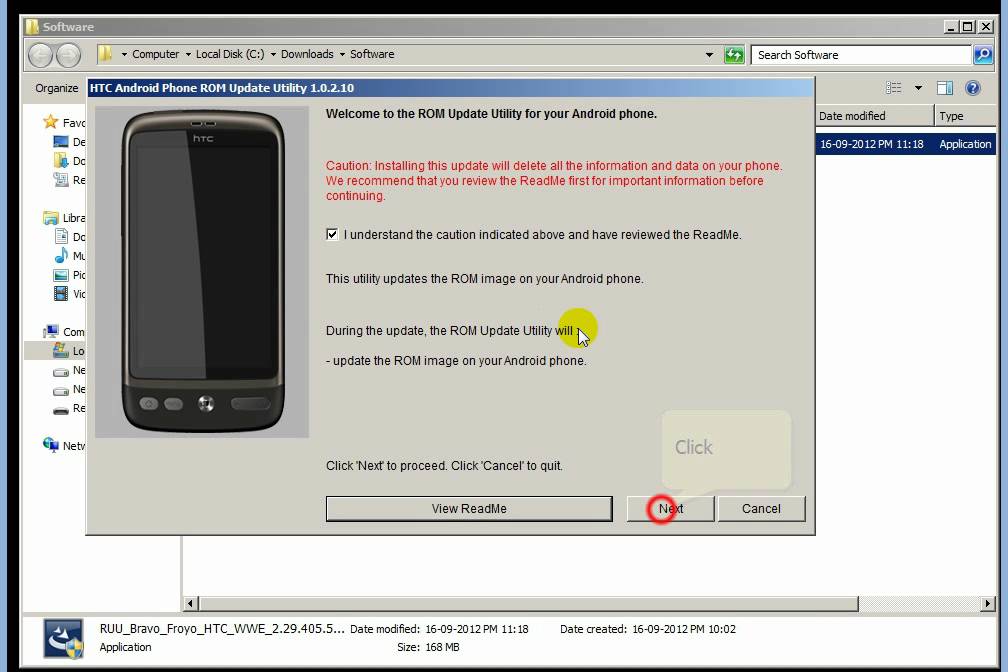Click the Next button in ROM Update Utility
This screenshot has height=672, width=1008.
coord(670,509)
